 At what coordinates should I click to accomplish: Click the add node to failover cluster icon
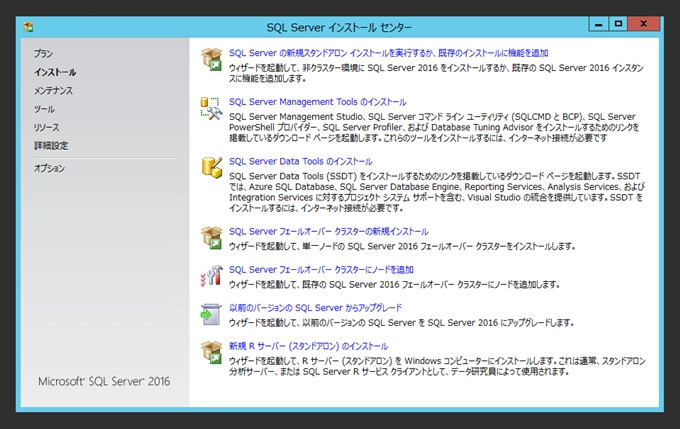point(212,276)
